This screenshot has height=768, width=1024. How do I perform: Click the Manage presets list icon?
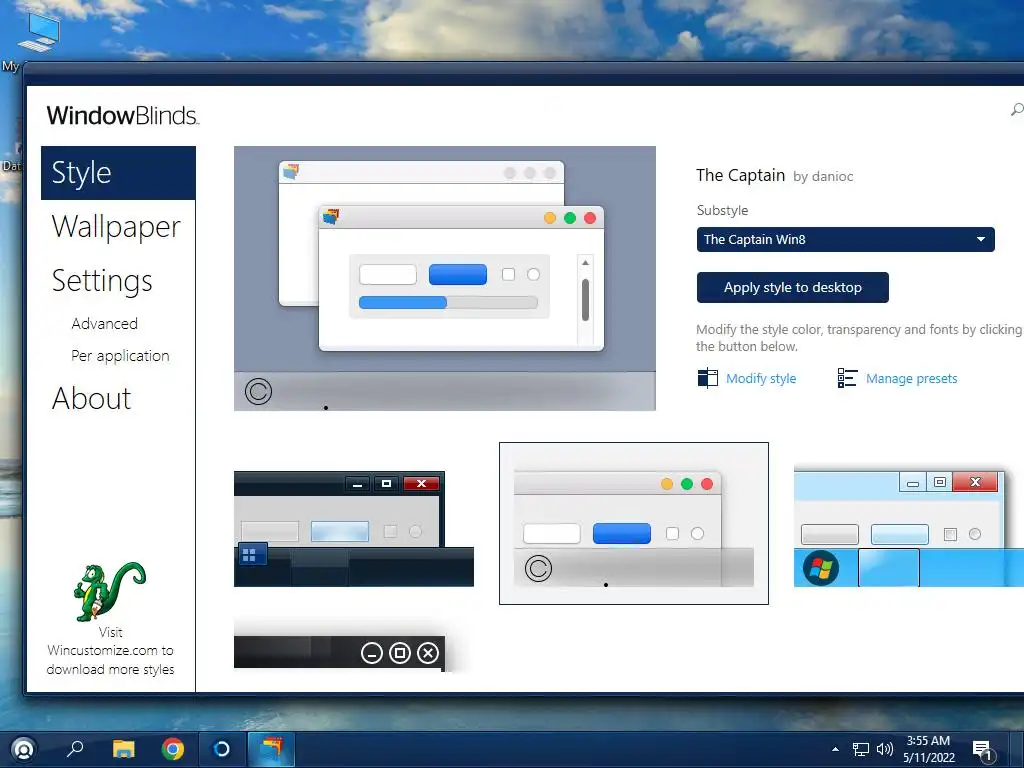point(847,378)
